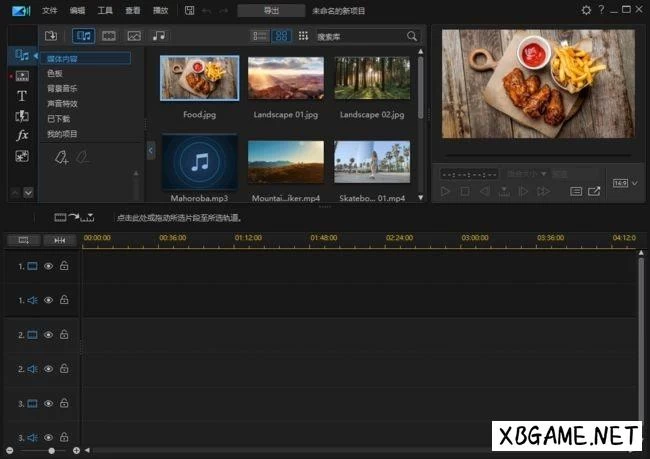Screen dimensions: 650x459
Task: Click the timeline zoom slider handle
Action: [x=51, y=451]
